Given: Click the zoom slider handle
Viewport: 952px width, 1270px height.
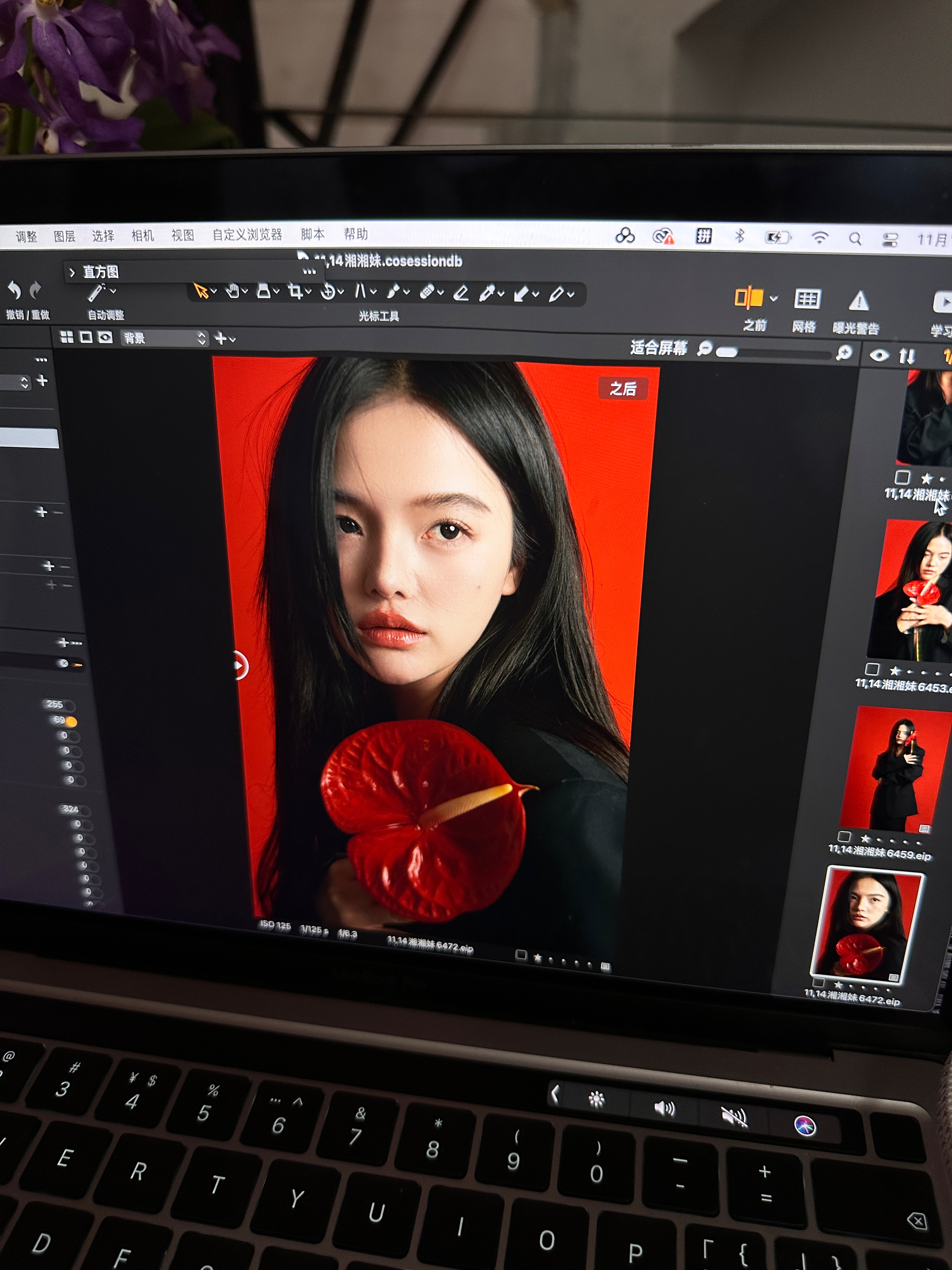Looking at the screenshot, I should tap(727, 352).
